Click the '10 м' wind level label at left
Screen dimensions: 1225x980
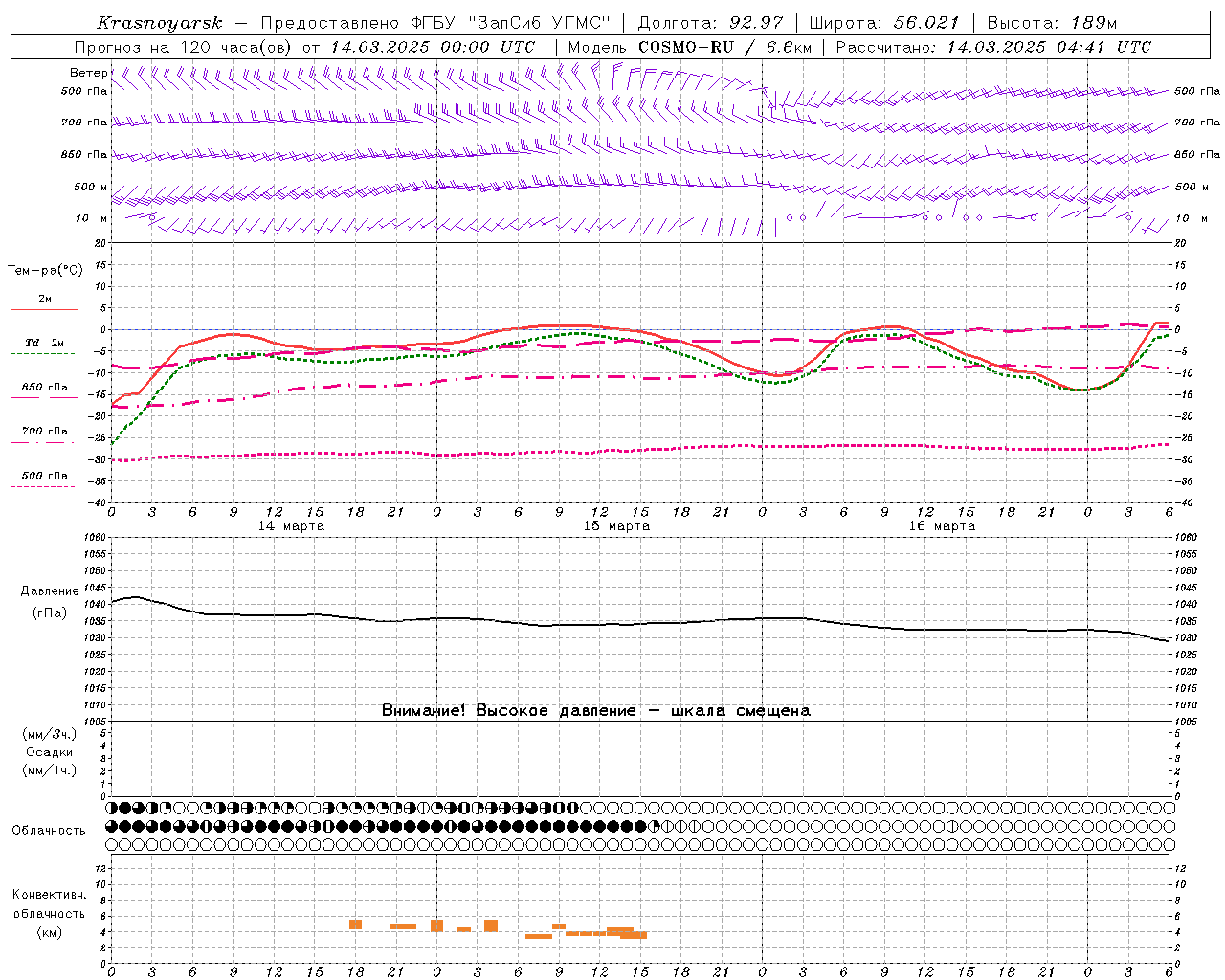(92, 218)
